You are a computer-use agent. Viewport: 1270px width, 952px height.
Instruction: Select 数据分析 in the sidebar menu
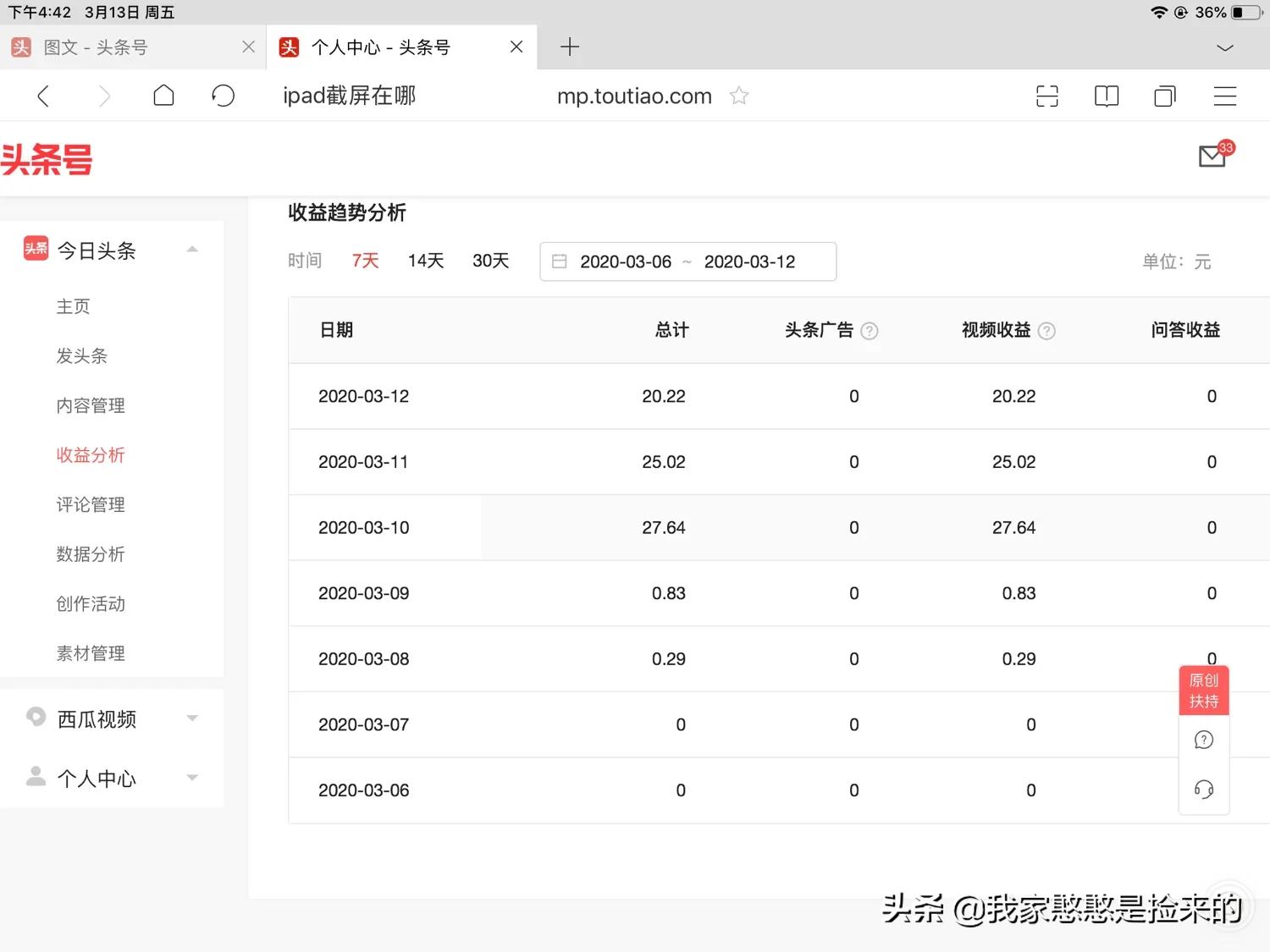[x=90, y=553]
